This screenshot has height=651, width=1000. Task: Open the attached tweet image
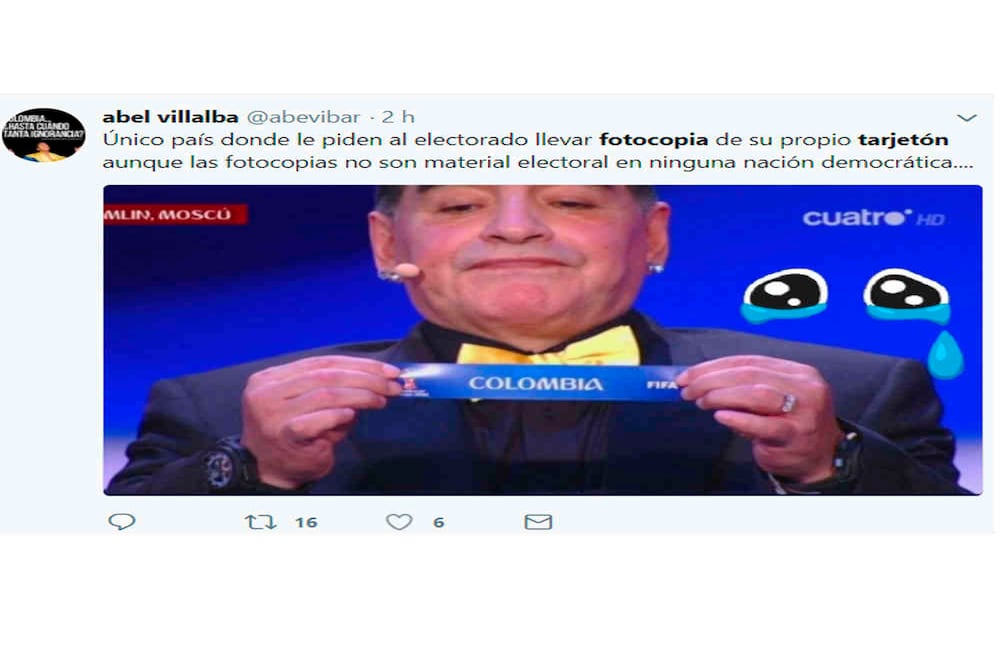[x=543, y=340]
